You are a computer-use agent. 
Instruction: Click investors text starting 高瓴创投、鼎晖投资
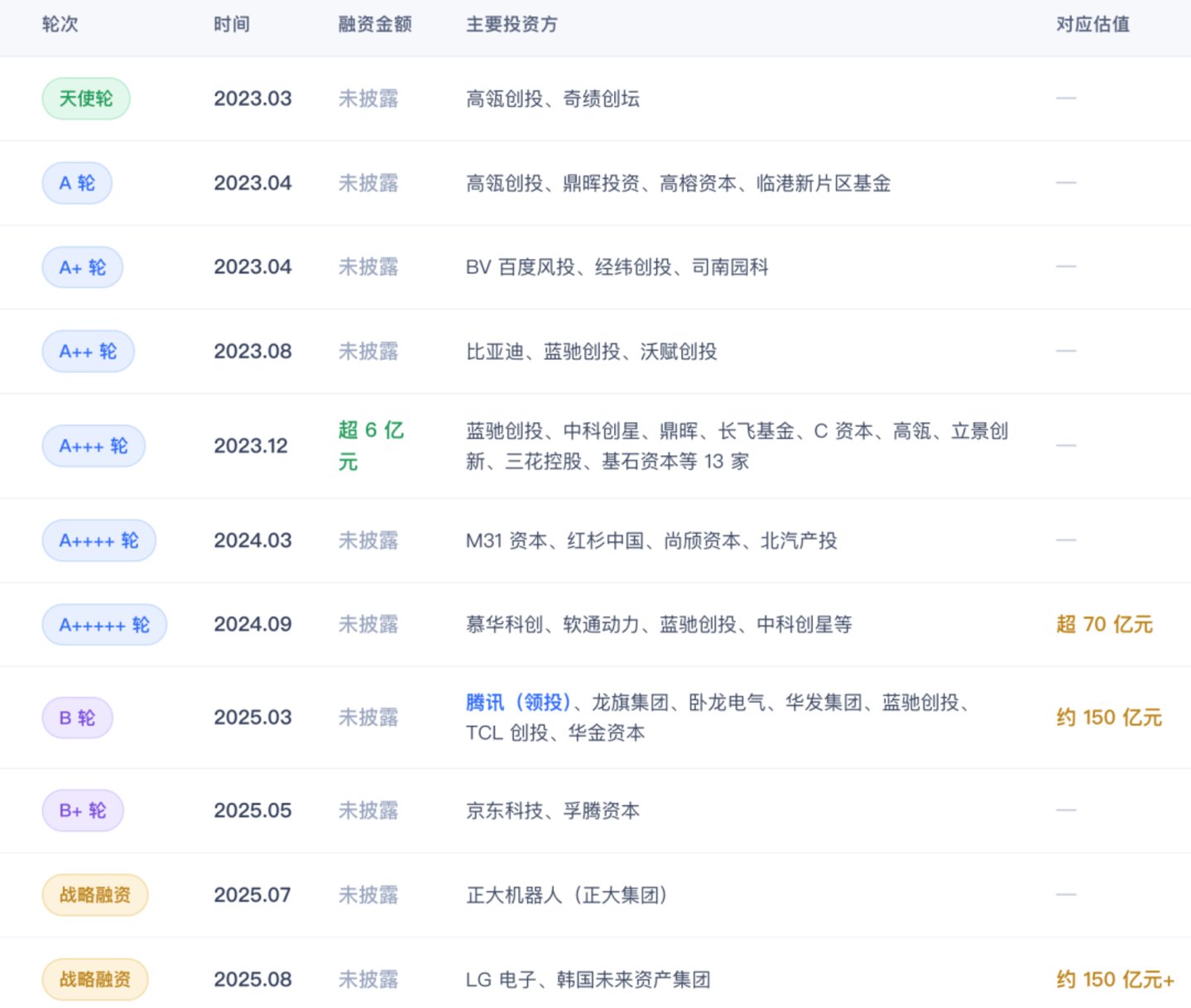tap(679, 183)
